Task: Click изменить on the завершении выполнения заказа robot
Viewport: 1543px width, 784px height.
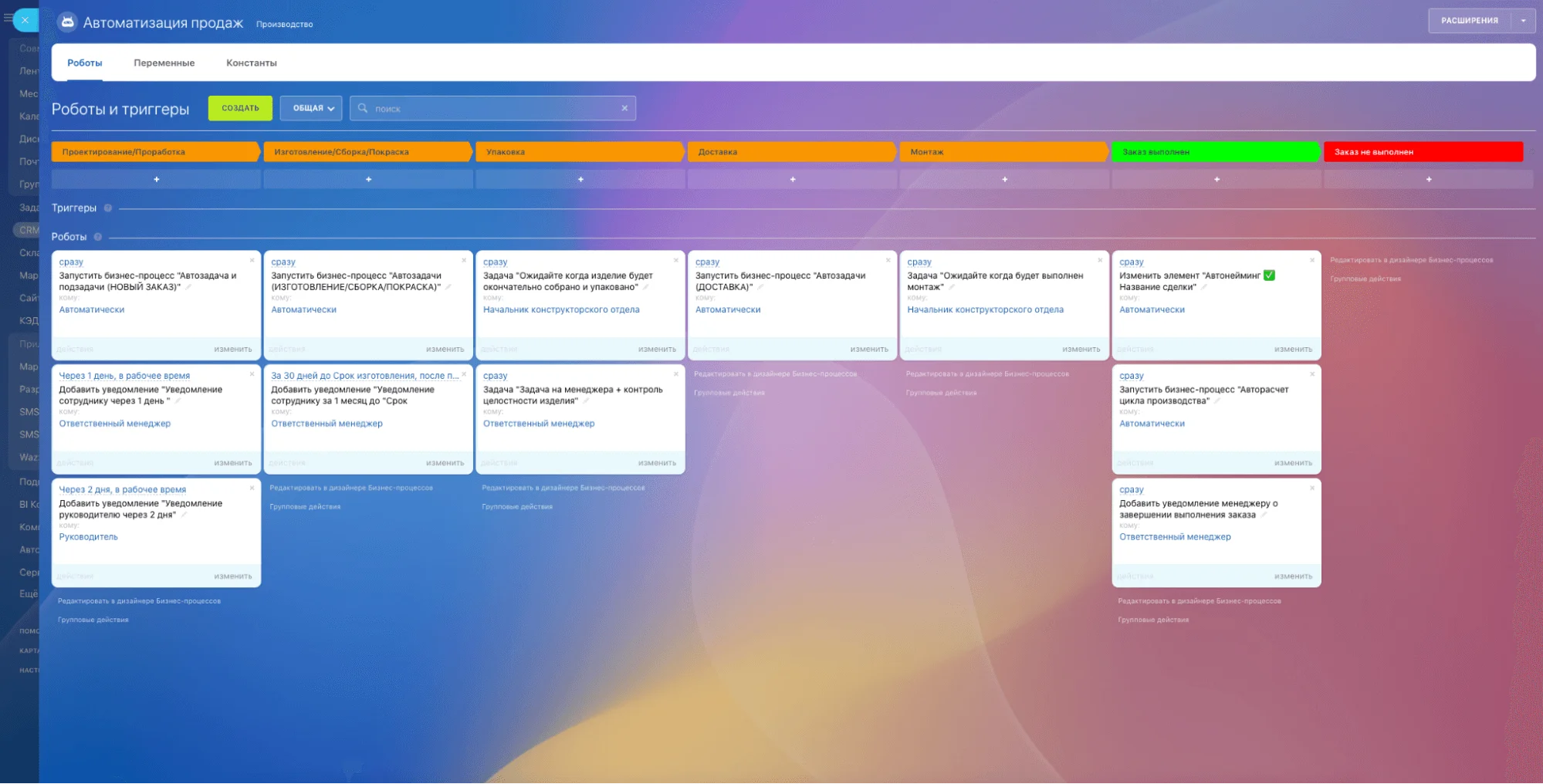Action: 1293,576
